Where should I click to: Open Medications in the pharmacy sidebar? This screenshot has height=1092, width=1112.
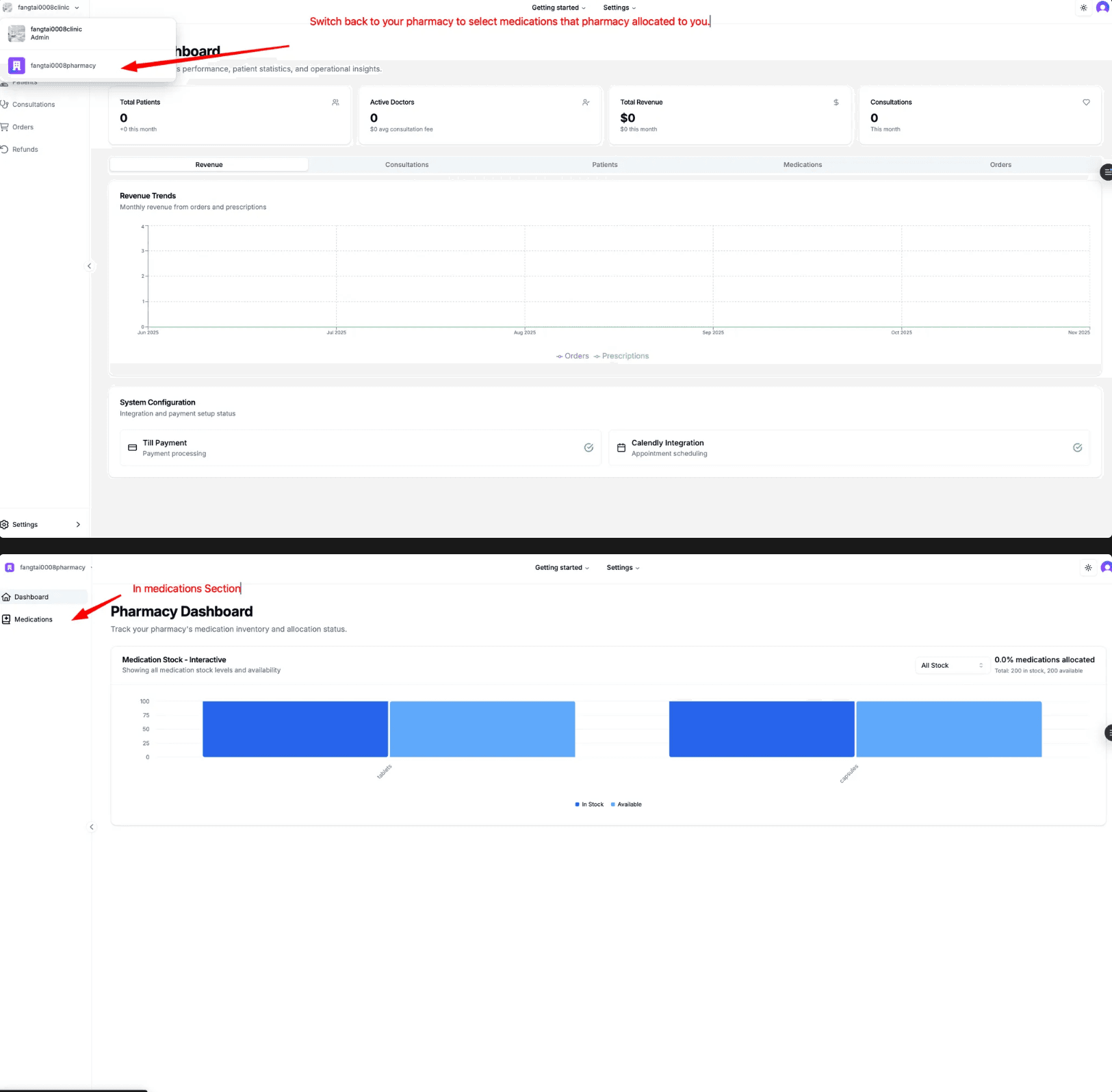(33, 620)
